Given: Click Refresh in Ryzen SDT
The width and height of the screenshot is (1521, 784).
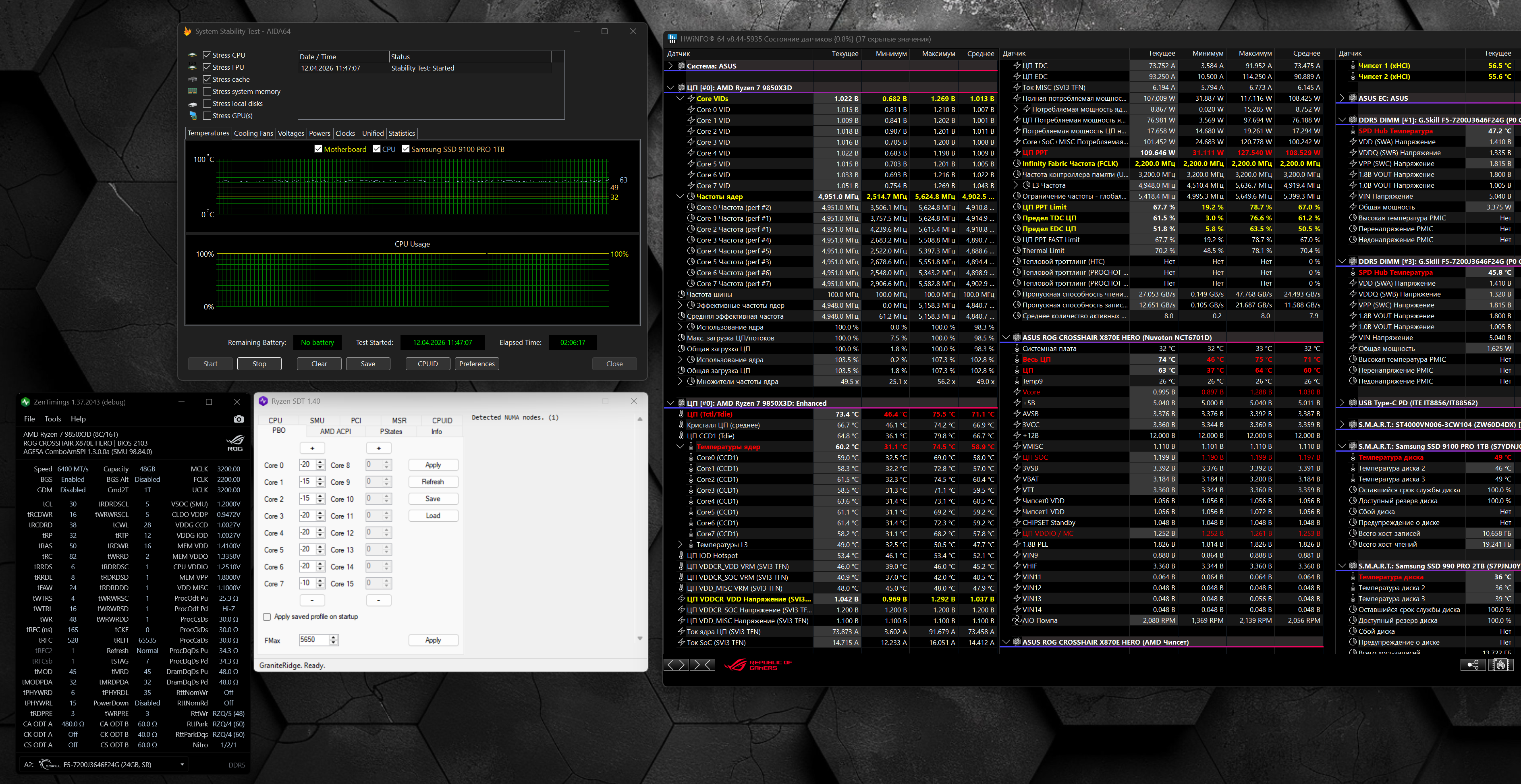Looking at the screenshot, I should [x=433, y=482].
